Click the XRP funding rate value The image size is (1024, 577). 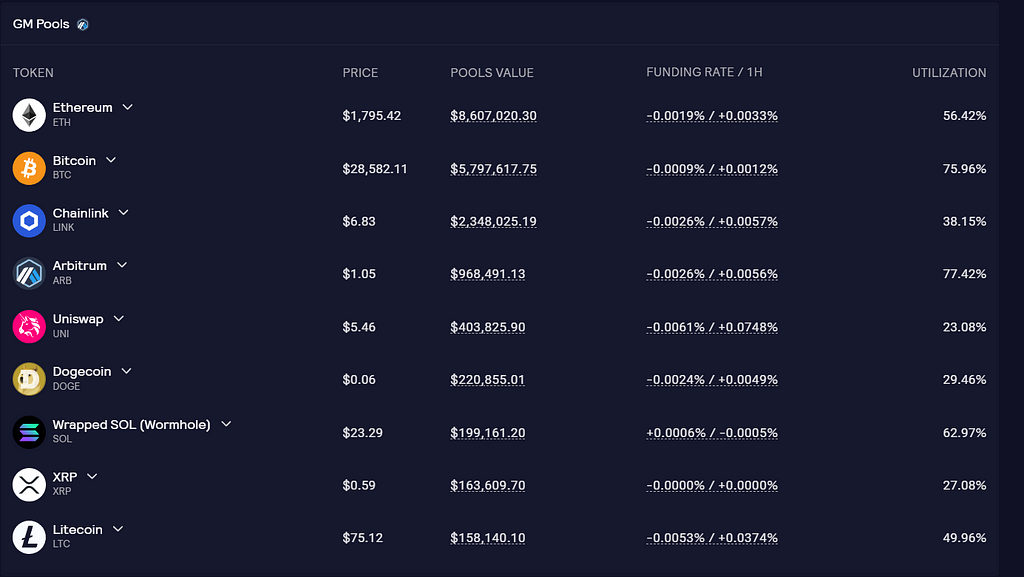[712, 486]
